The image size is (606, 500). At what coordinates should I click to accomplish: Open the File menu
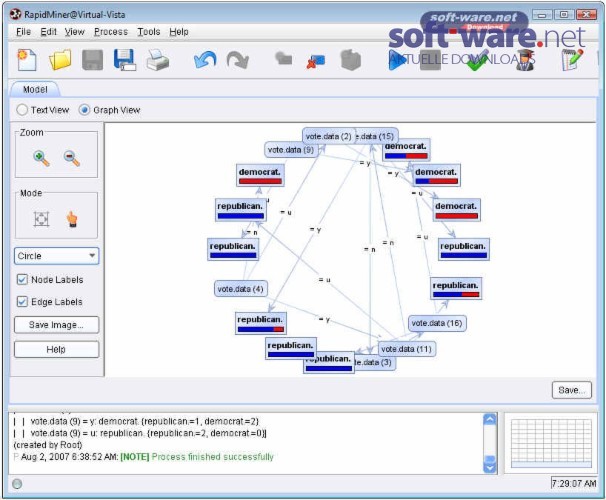[x=23, y=32]
